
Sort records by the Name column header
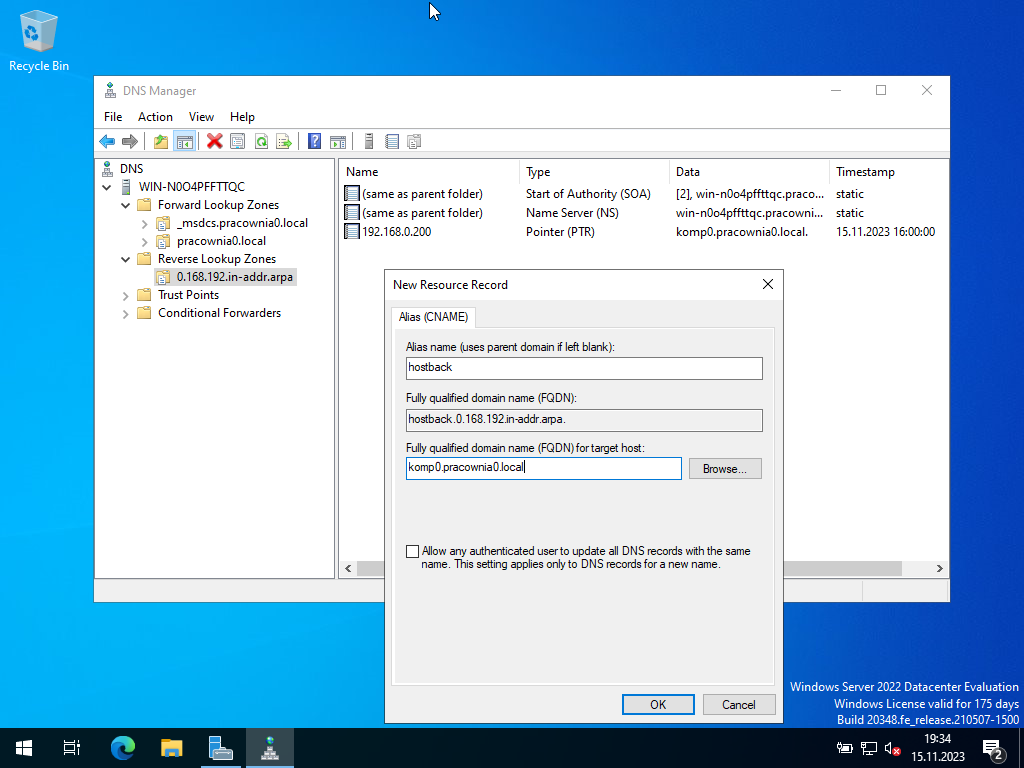pyautogui.click(x=430, y=172)
